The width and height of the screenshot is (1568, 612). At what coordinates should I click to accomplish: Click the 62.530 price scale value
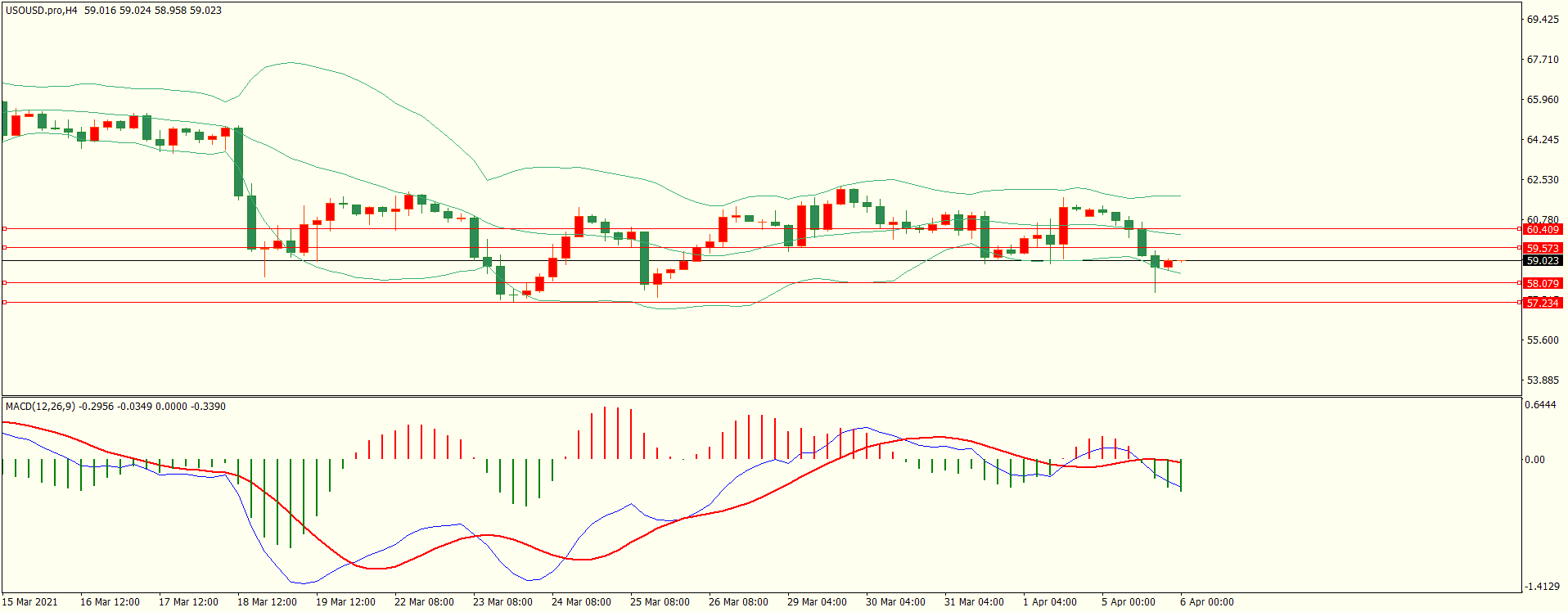[1543, 180]
